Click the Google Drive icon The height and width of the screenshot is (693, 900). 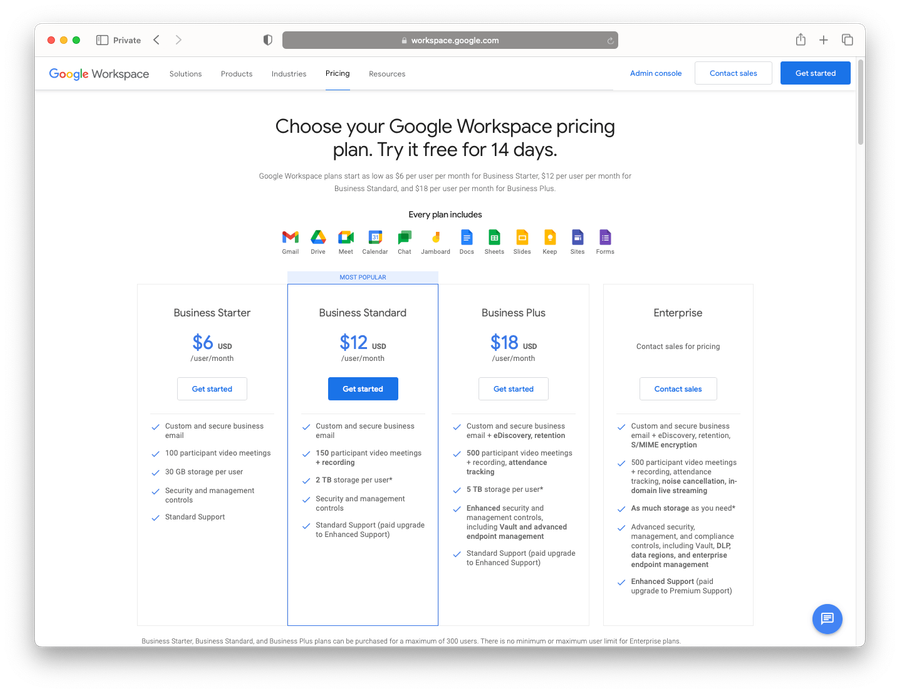click(318, 237)
